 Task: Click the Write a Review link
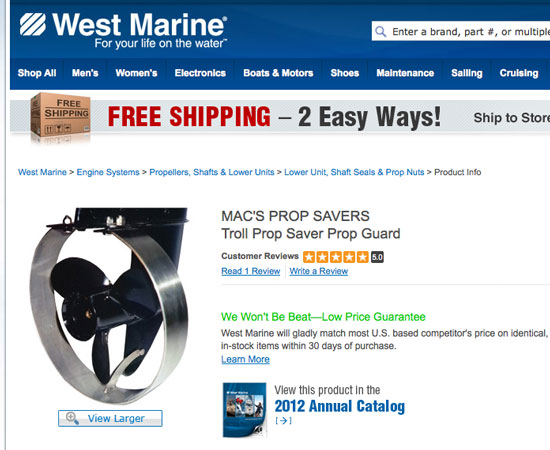[x=319, y=271]
